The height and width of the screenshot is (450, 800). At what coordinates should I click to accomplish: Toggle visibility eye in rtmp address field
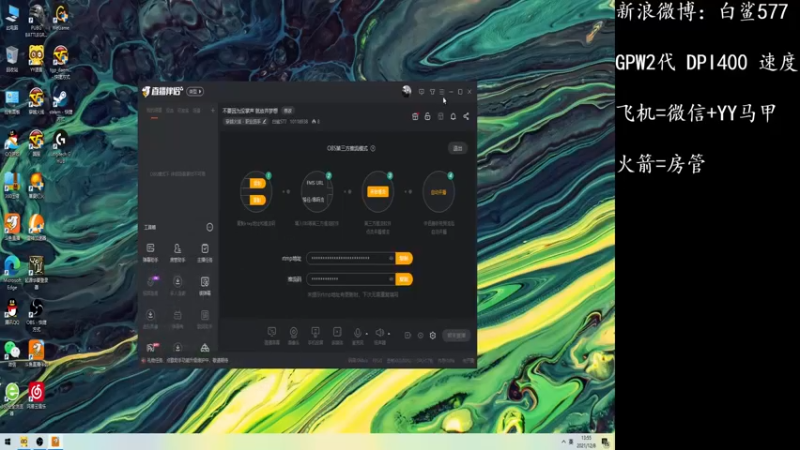(391, 258)
